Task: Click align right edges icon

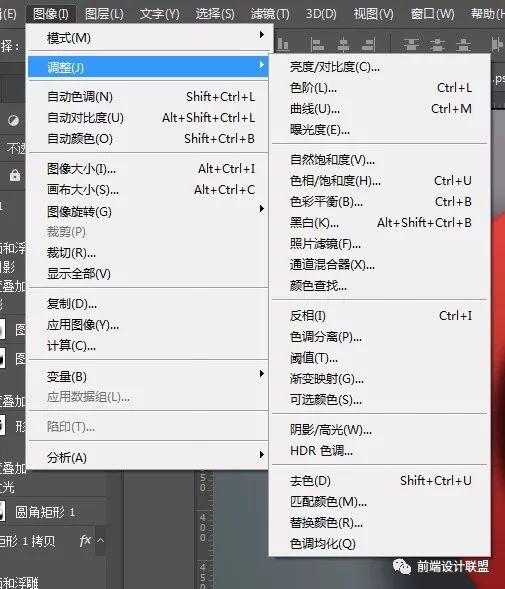Action: (368, 45)
